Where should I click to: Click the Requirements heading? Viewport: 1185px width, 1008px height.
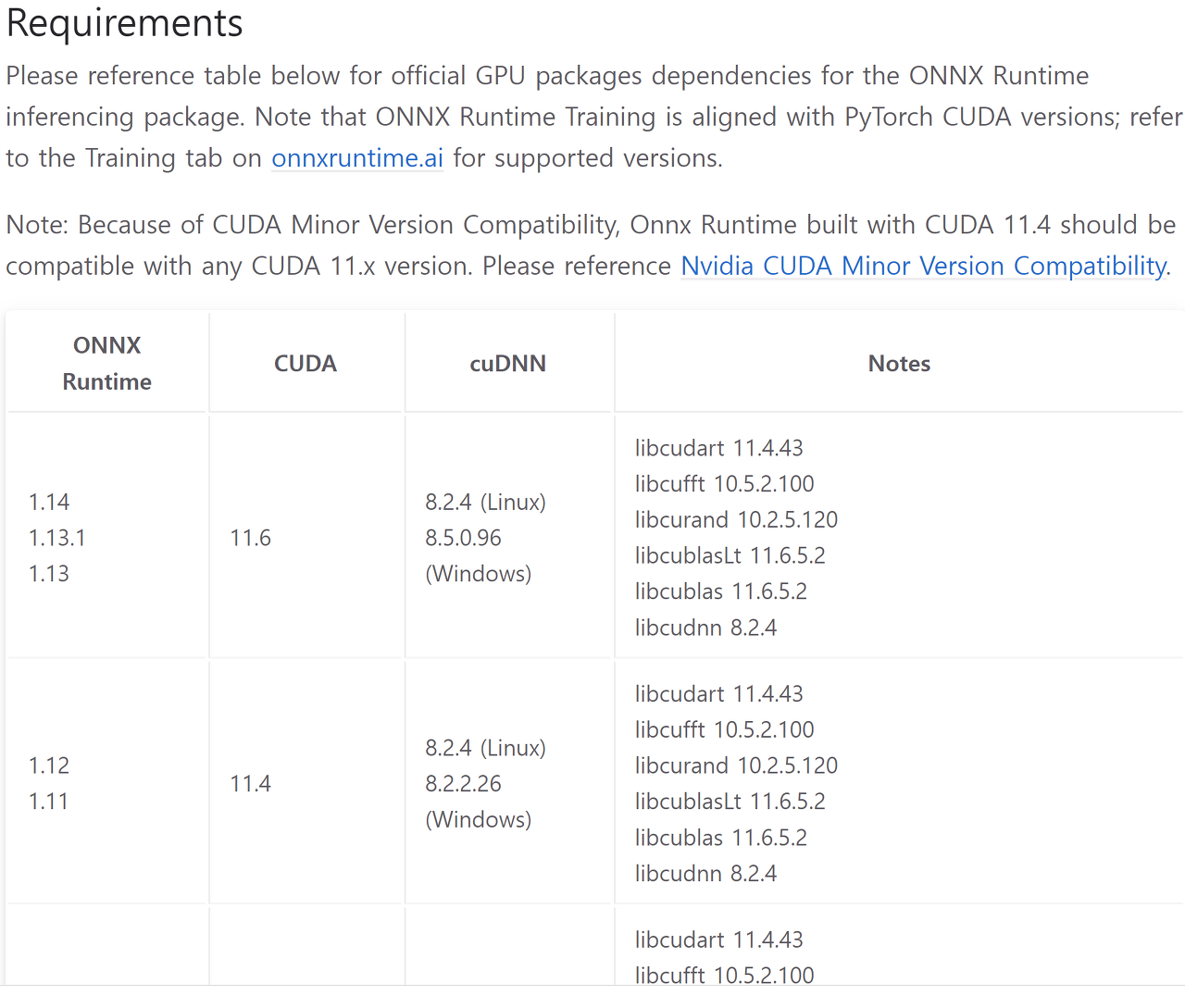tap(124, 23)
